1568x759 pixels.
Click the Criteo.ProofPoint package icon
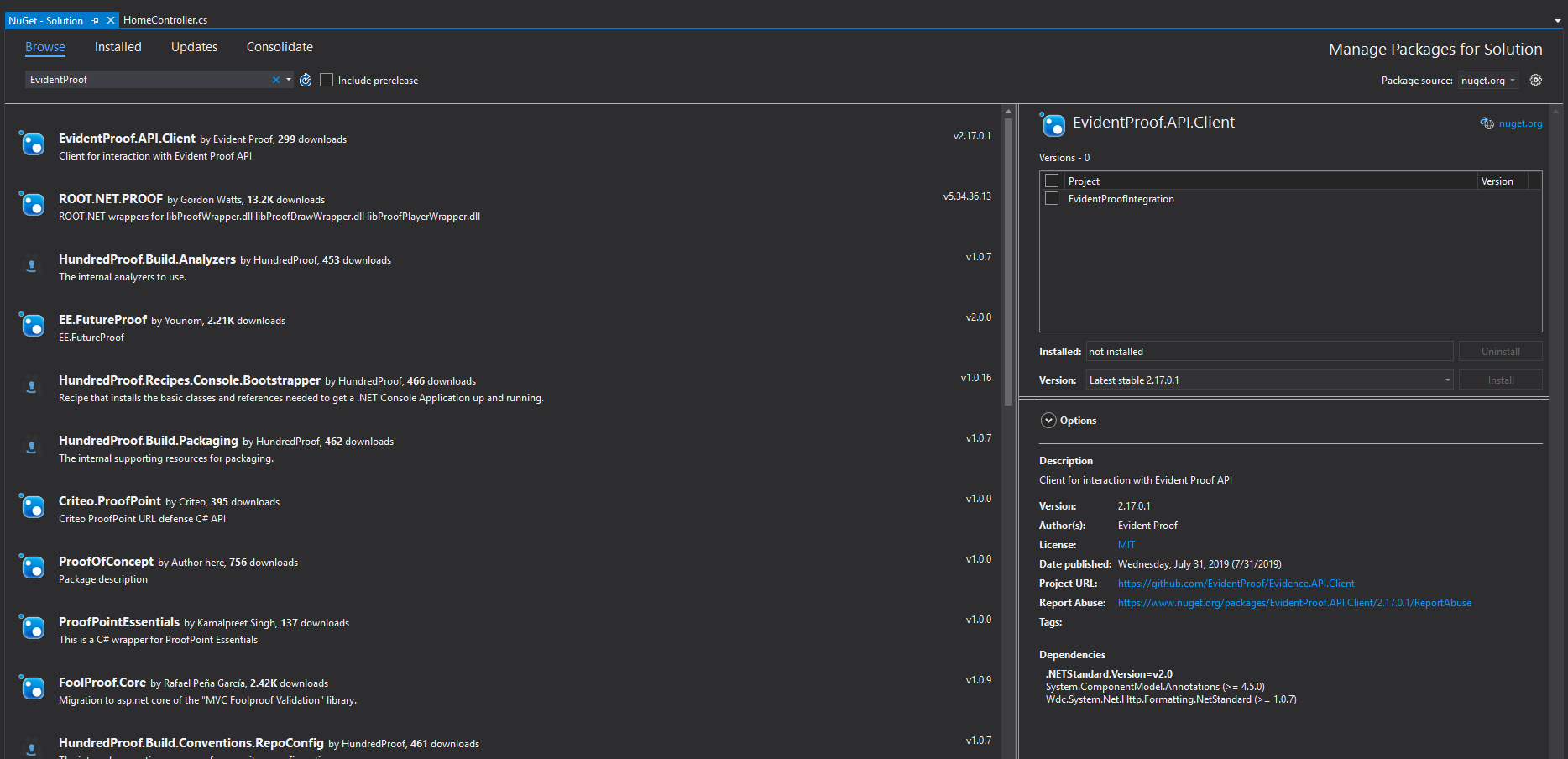(x=32, y=506)
